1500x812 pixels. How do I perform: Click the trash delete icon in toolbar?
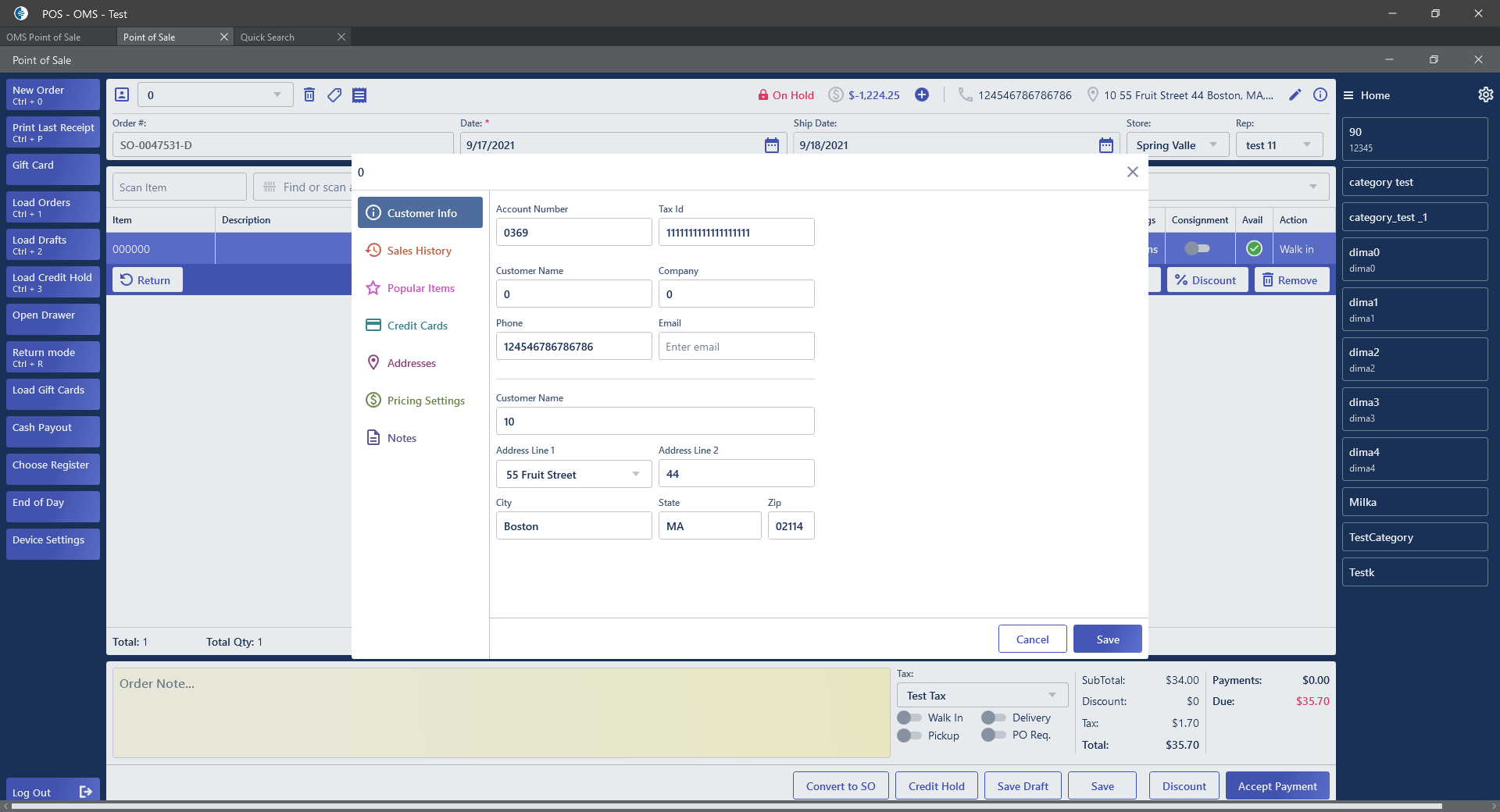tap(309, 95)
